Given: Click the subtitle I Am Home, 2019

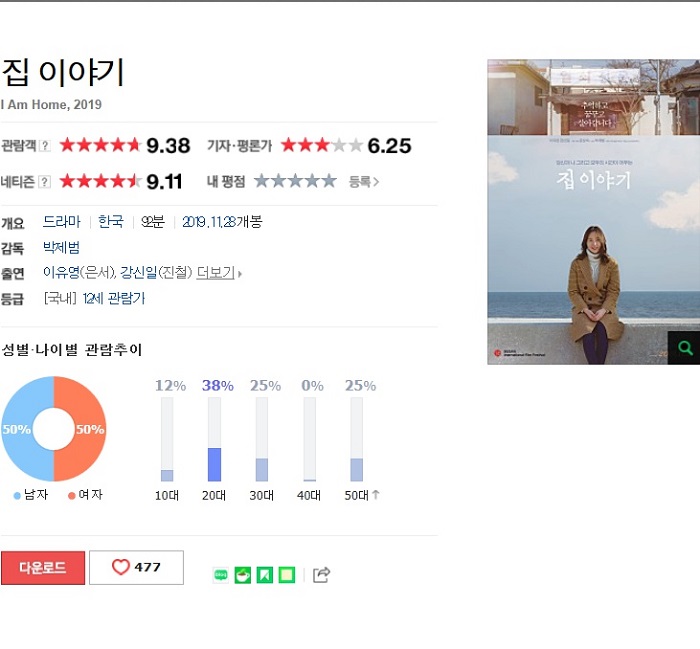Looking at the screenshot, I should (51, 104).
